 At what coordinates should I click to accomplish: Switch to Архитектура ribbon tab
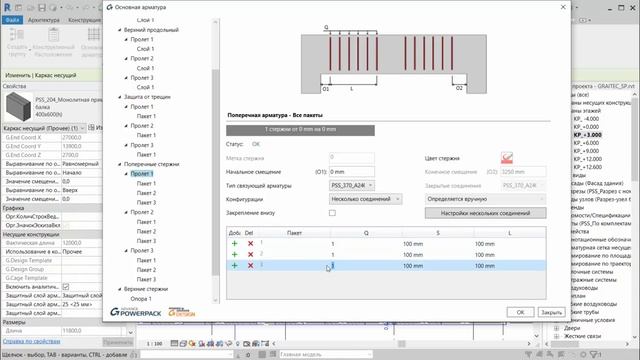(x=44, y=20)
